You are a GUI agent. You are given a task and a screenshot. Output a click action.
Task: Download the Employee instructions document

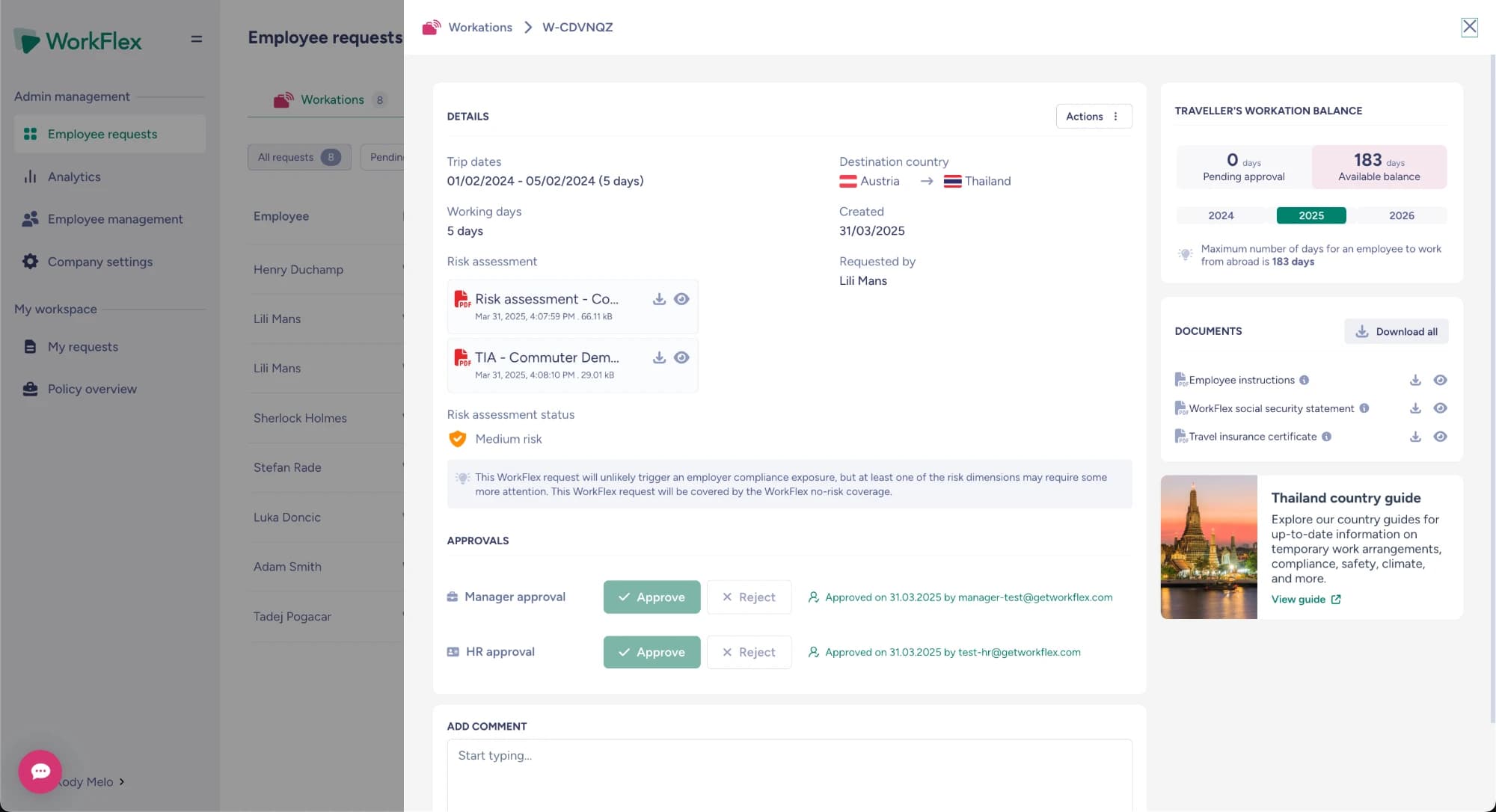click(1415, 380)
